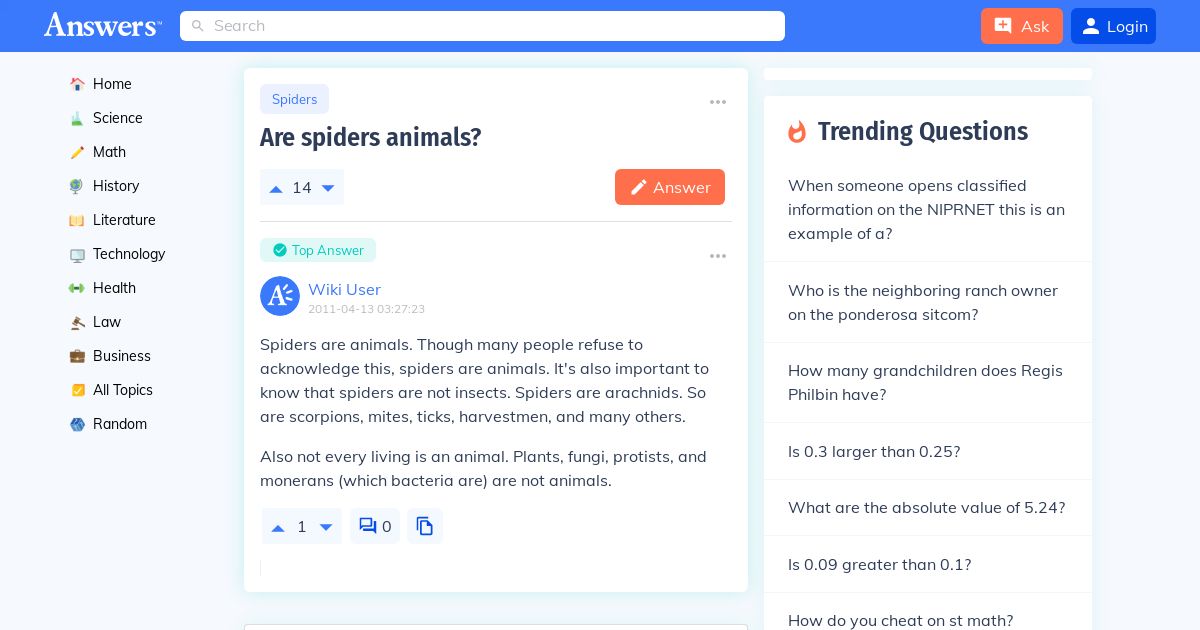This screenshot has height=630, width=1200.
Task: Click the search magnifier icon
Action: coord(198,26)
